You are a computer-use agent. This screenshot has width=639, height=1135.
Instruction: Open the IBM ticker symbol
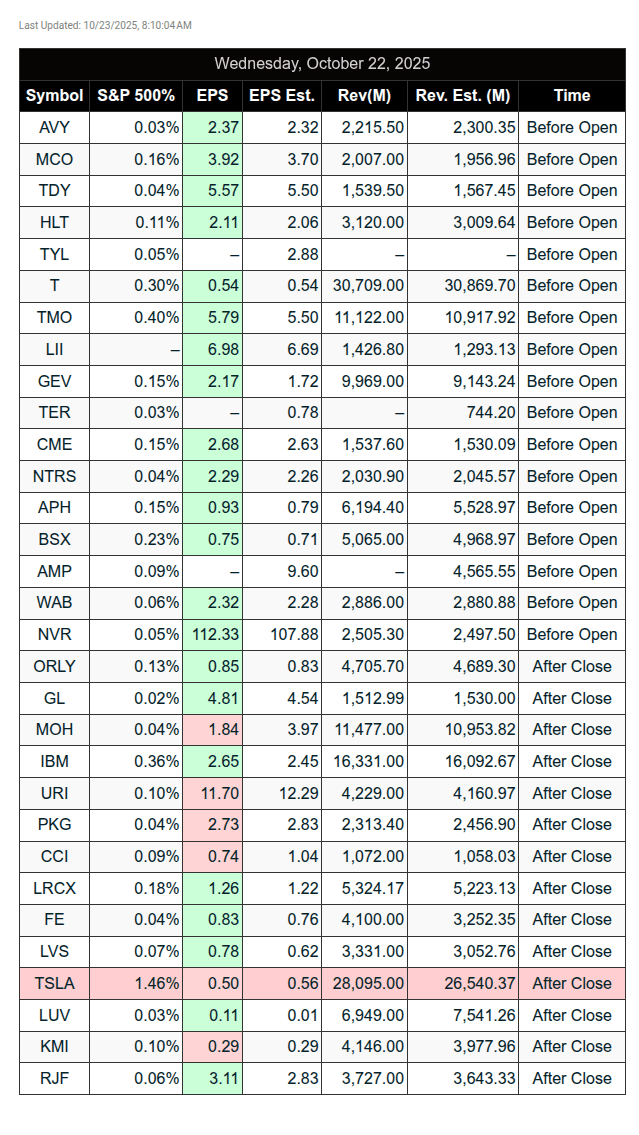tap(55, 761)
